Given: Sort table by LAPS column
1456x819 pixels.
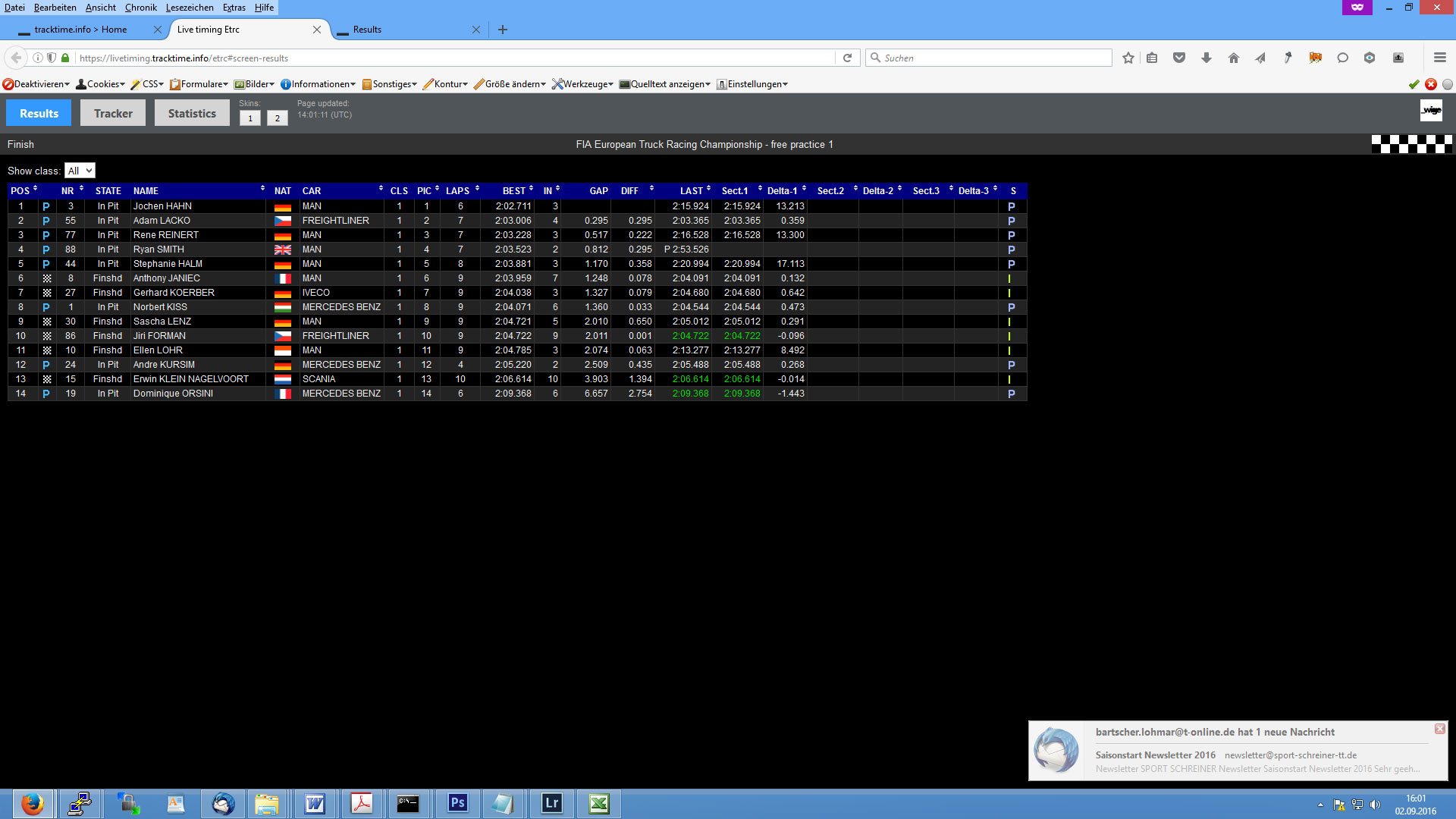Looking at the screenshot, I should (x=461, y=191).
